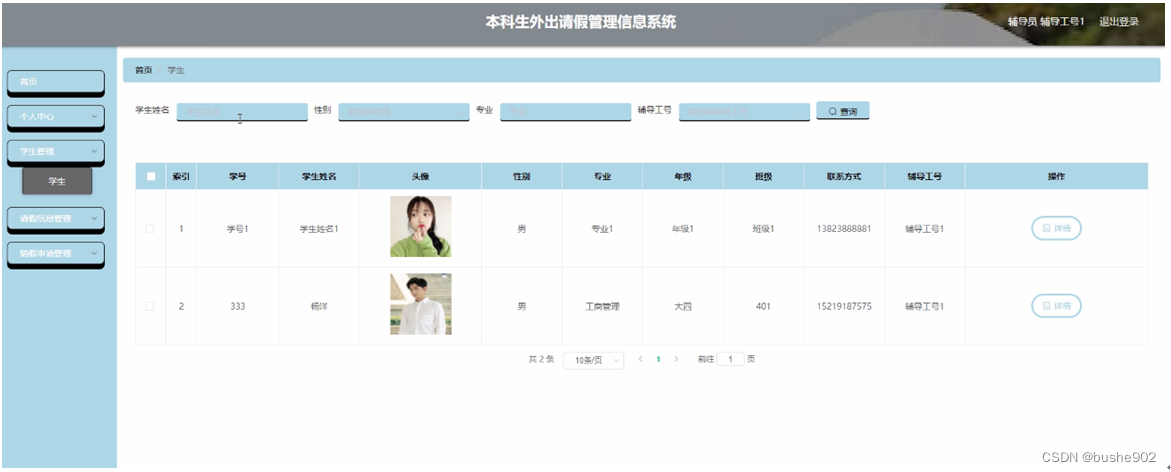1171x472 pixels.
Task: Click the document icon in 杨洋 row's 详情 button
Action: 1046,305
